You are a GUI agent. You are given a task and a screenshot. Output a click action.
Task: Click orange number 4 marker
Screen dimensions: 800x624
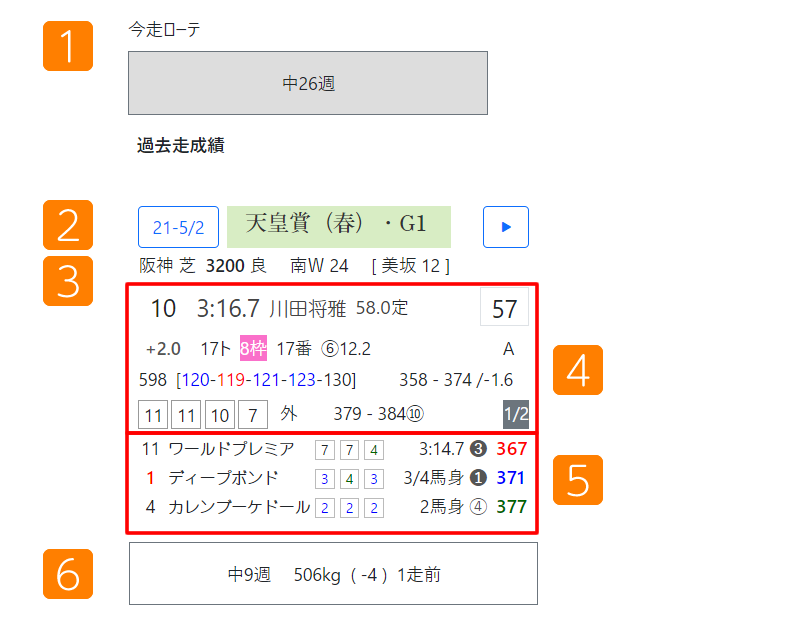click(578, 370)
